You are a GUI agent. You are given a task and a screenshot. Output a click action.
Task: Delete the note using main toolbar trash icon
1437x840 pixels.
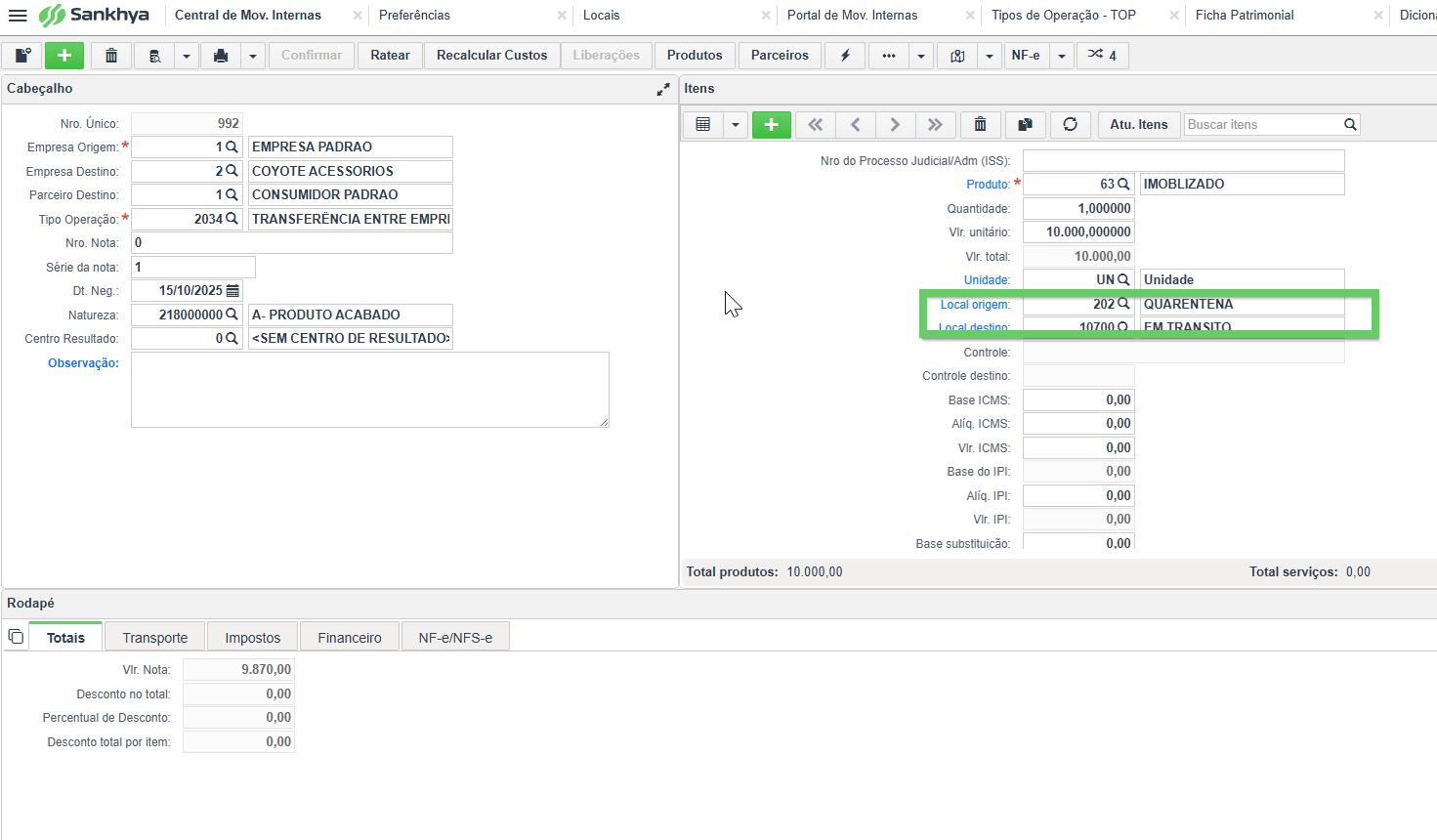111,56
